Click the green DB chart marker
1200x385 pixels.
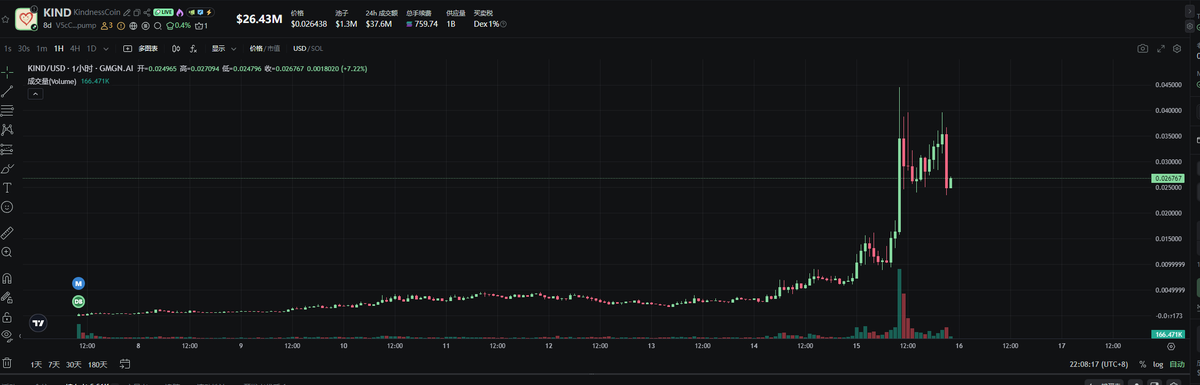click(x=78, y=301)
